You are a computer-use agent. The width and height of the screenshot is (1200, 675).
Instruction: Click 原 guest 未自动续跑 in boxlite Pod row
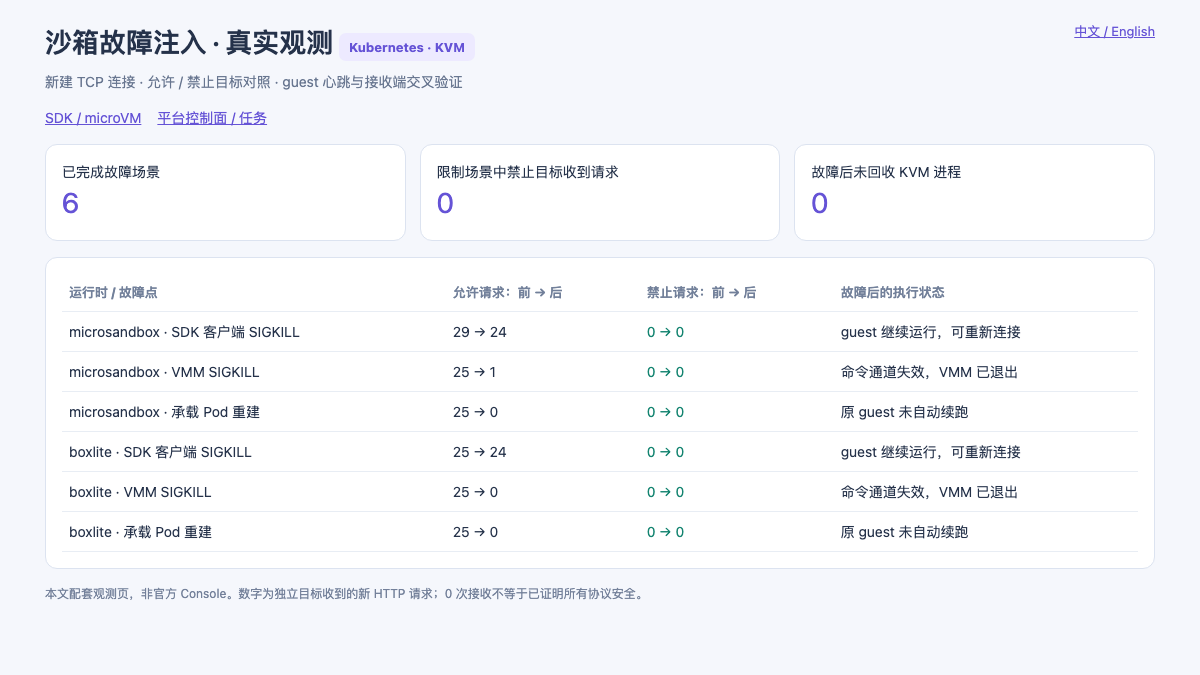[905, 532]
